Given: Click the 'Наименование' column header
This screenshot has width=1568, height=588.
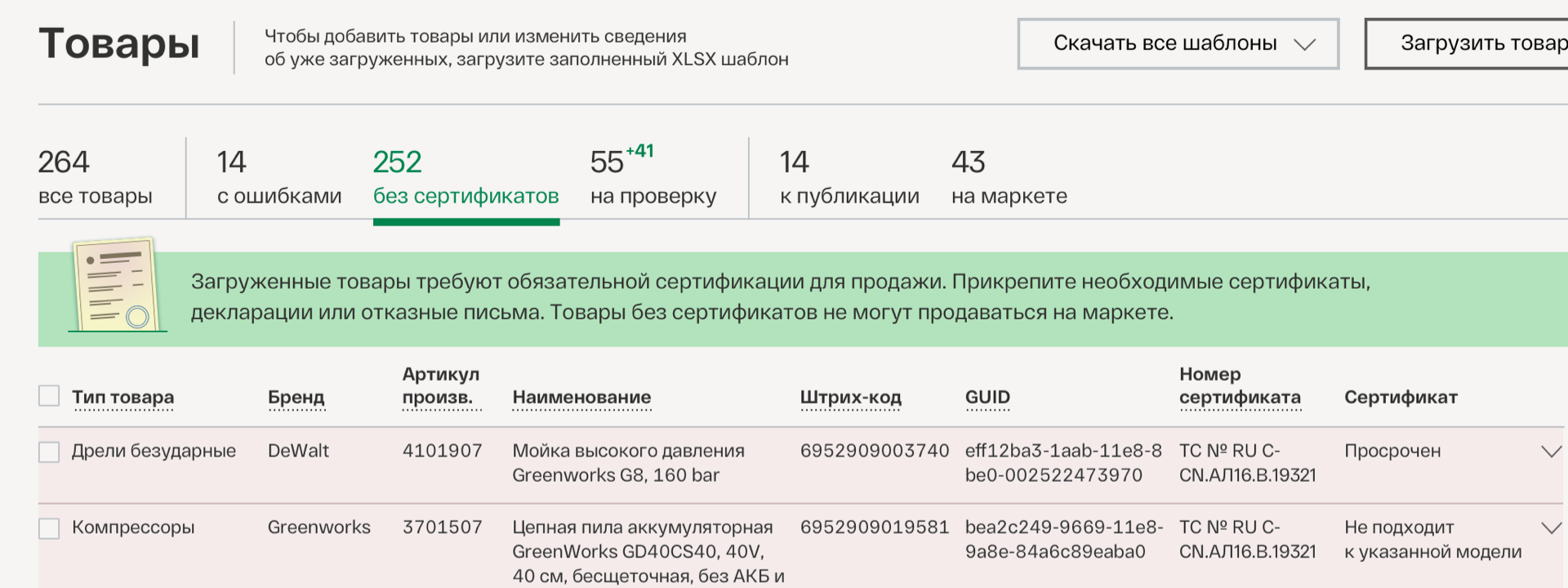Looking at the screenshot, I should click(581, 398).
